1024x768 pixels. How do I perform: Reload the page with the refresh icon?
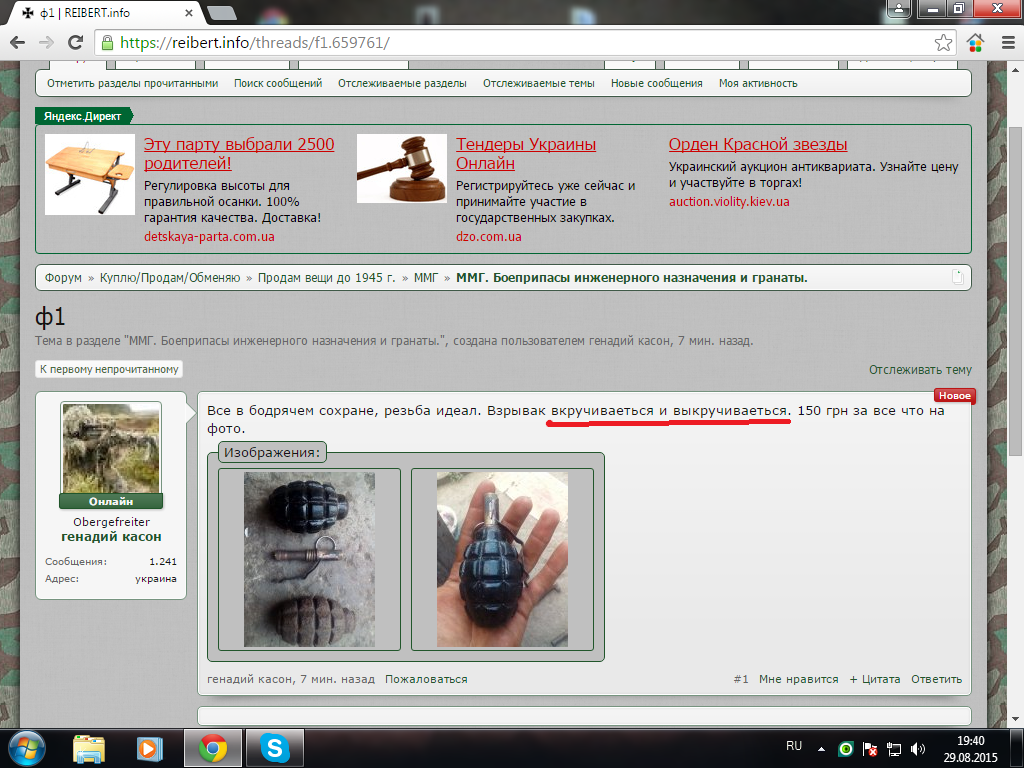(x=76, y=42)
